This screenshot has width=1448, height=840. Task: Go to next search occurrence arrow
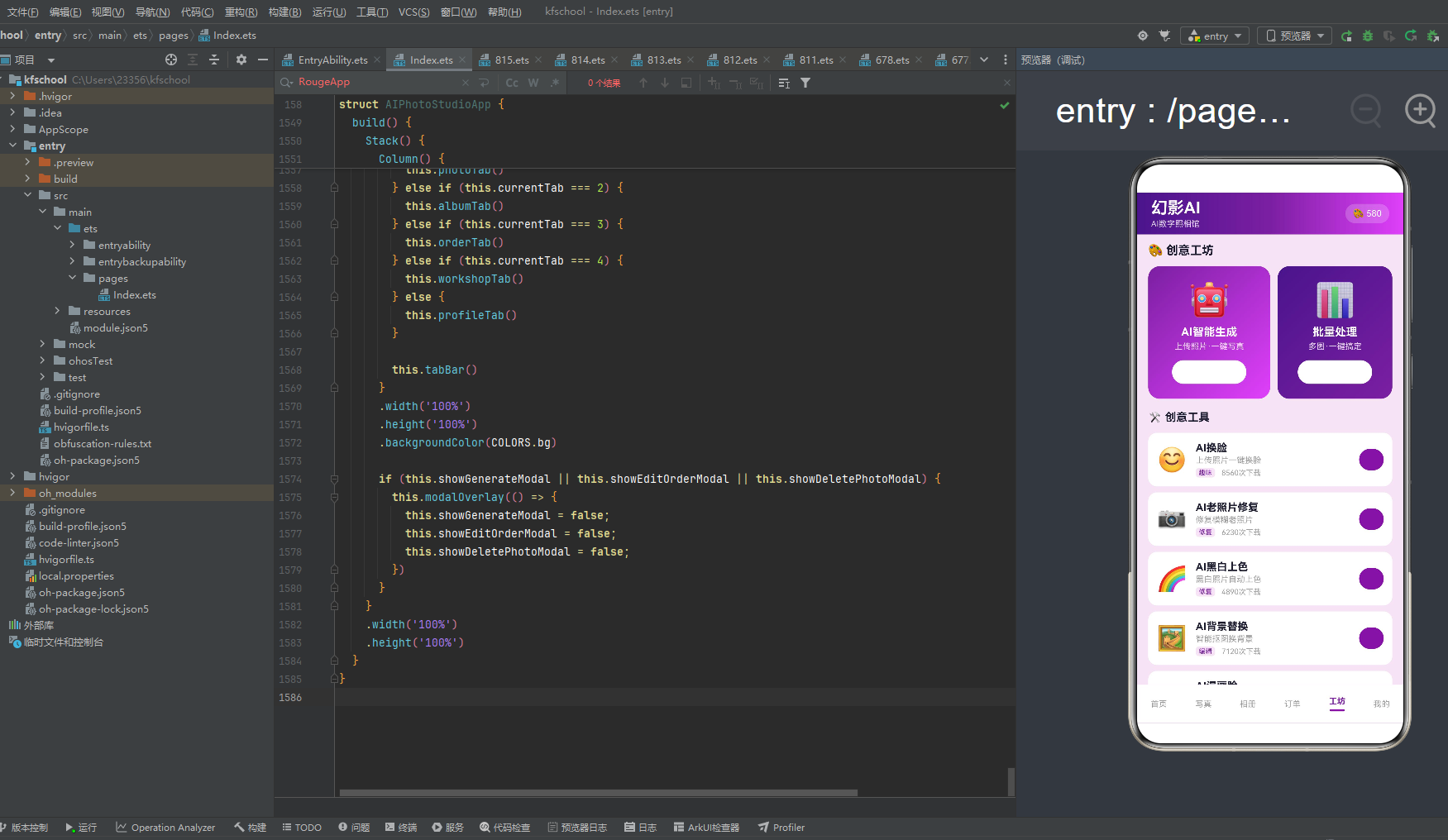point(664,83)
